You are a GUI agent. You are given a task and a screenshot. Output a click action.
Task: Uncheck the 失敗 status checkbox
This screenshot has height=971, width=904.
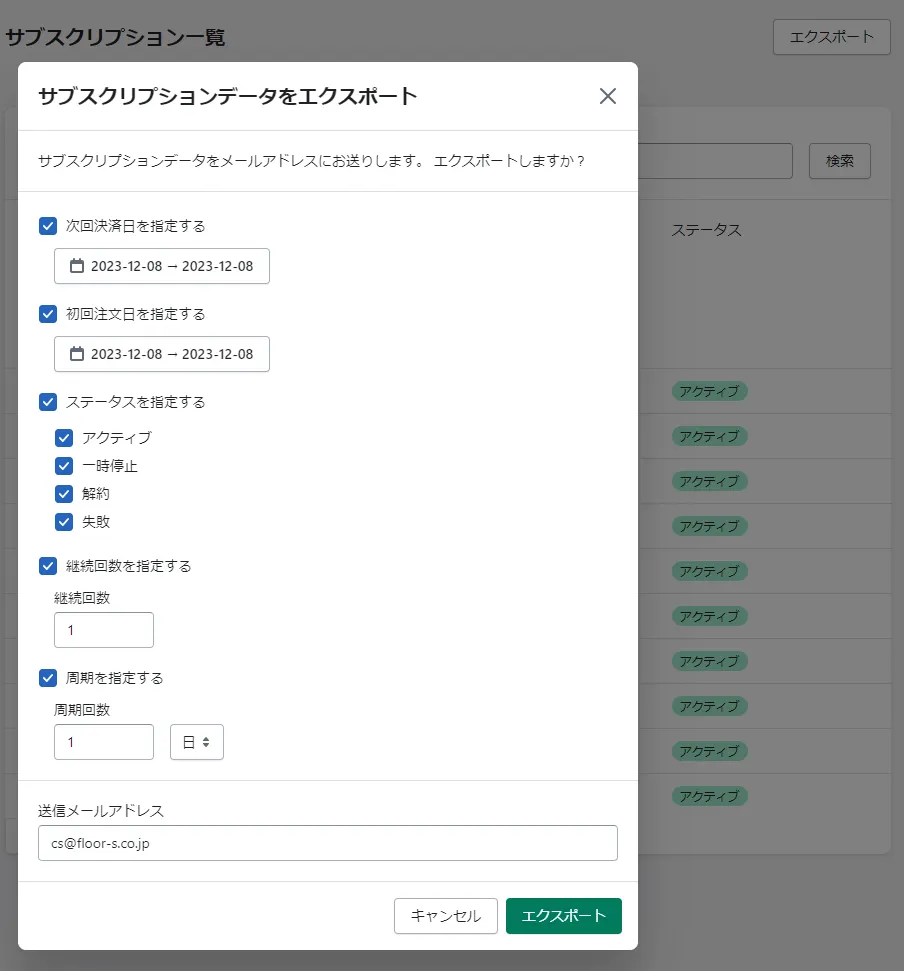click(64, 522)
